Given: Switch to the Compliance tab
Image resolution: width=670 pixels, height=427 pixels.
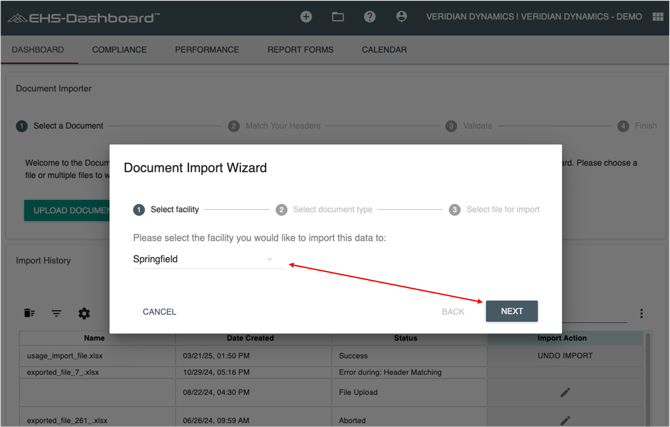Looking at the screenshot, I should coord(119,49).
